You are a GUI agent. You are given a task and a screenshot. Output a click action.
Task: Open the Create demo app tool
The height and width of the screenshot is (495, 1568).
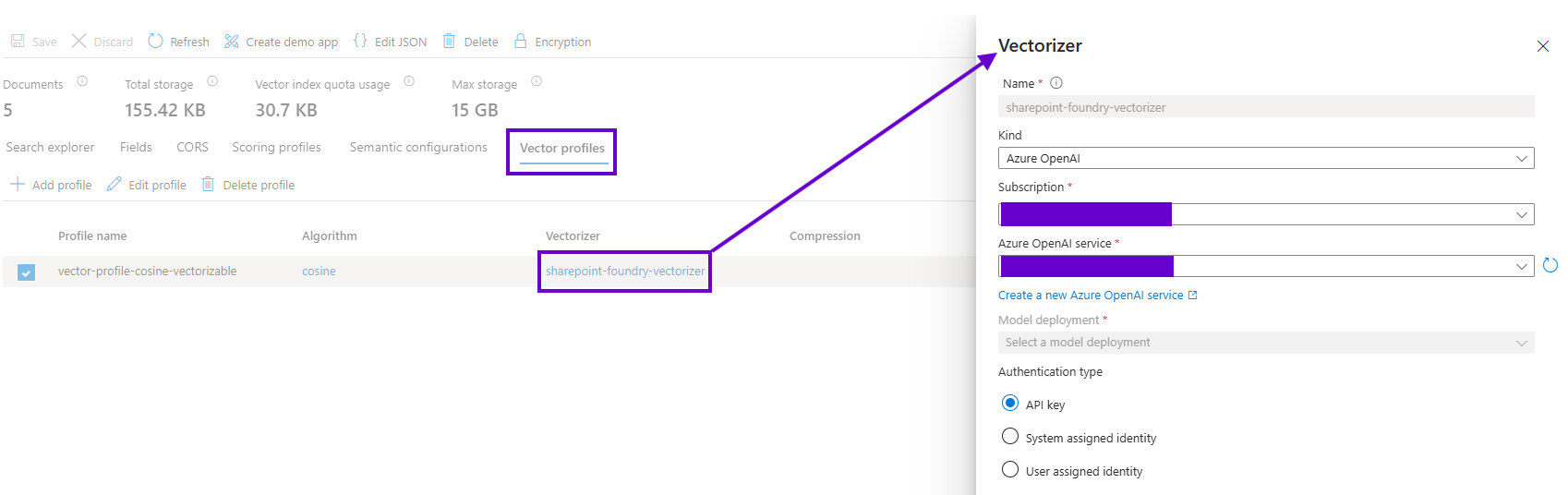pyautogui.click(x=282, y=42)
